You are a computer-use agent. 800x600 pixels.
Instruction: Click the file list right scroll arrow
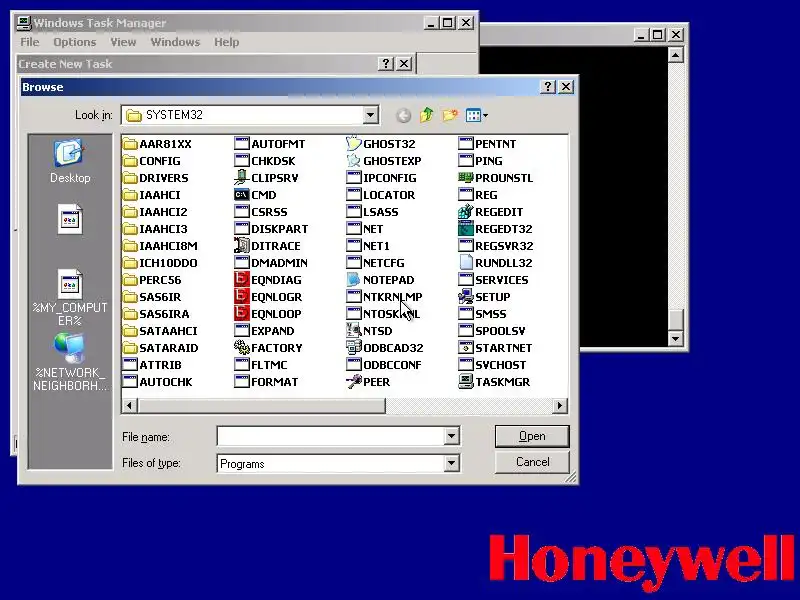(x=560, y=406)
